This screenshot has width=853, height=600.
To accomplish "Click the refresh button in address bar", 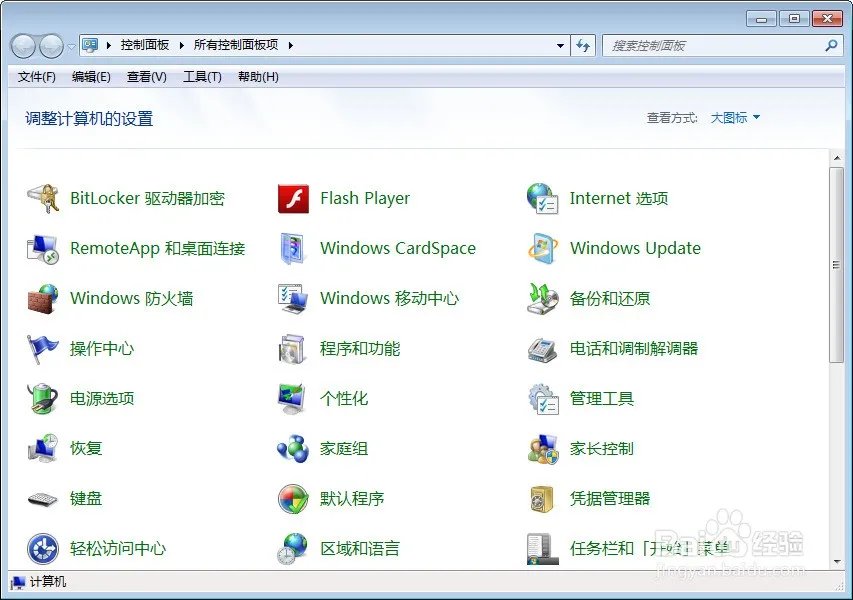I will tap(584, 45).
